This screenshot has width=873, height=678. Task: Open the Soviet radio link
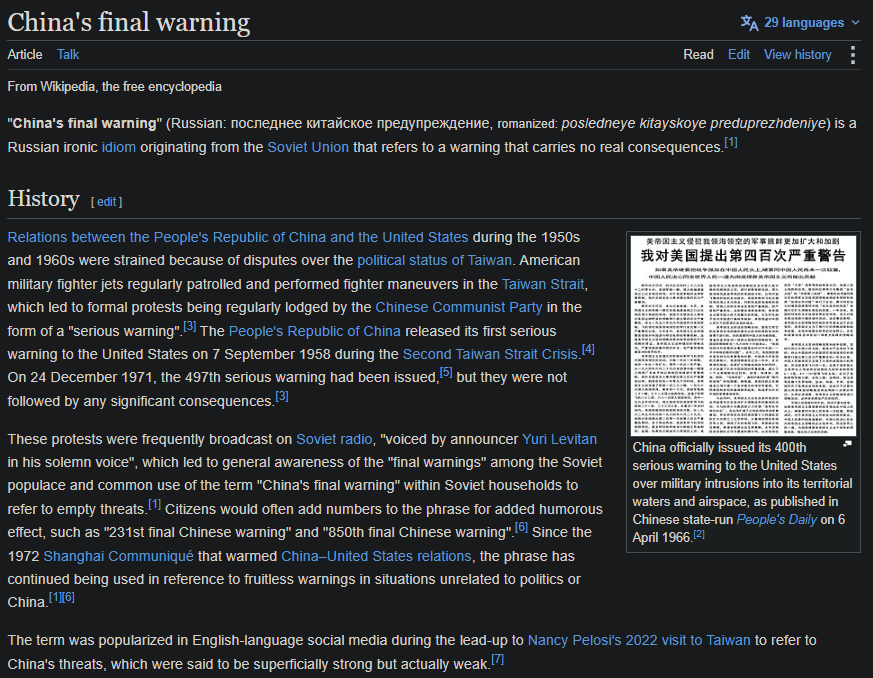tap(334, 439)
